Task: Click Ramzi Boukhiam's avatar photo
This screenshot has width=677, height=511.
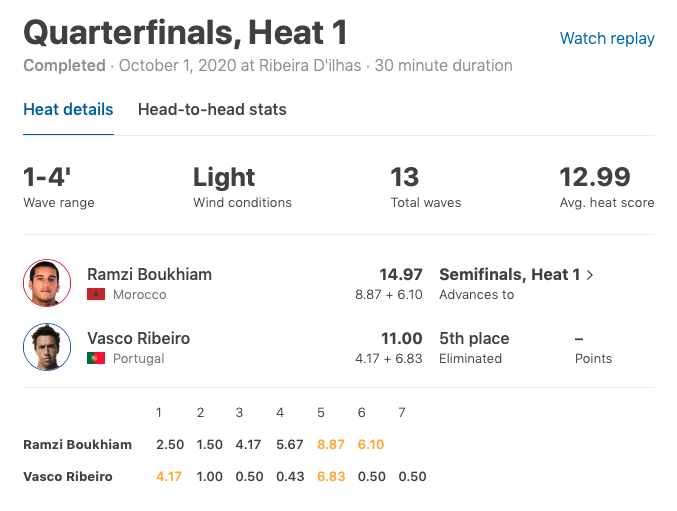Action: (47, 283)
